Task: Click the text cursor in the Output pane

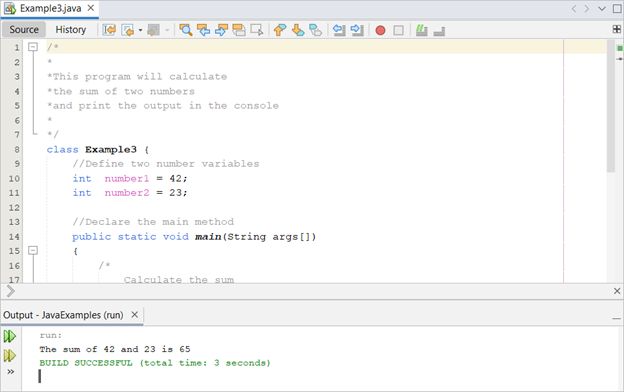Action: [x=39, y=376]
